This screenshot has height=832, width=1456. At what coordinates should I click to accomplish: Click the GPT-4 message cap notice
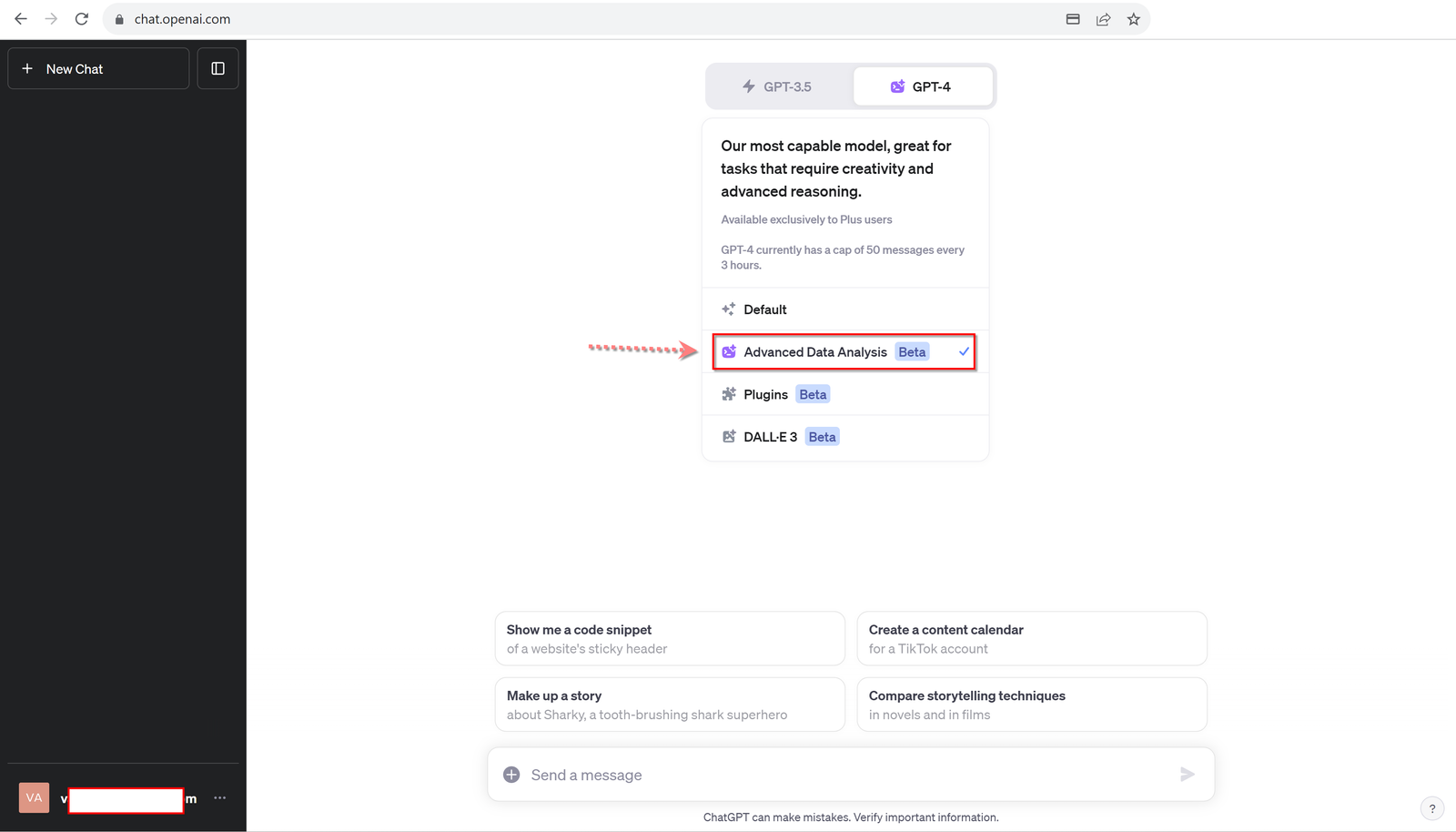(x=843, y=258)
